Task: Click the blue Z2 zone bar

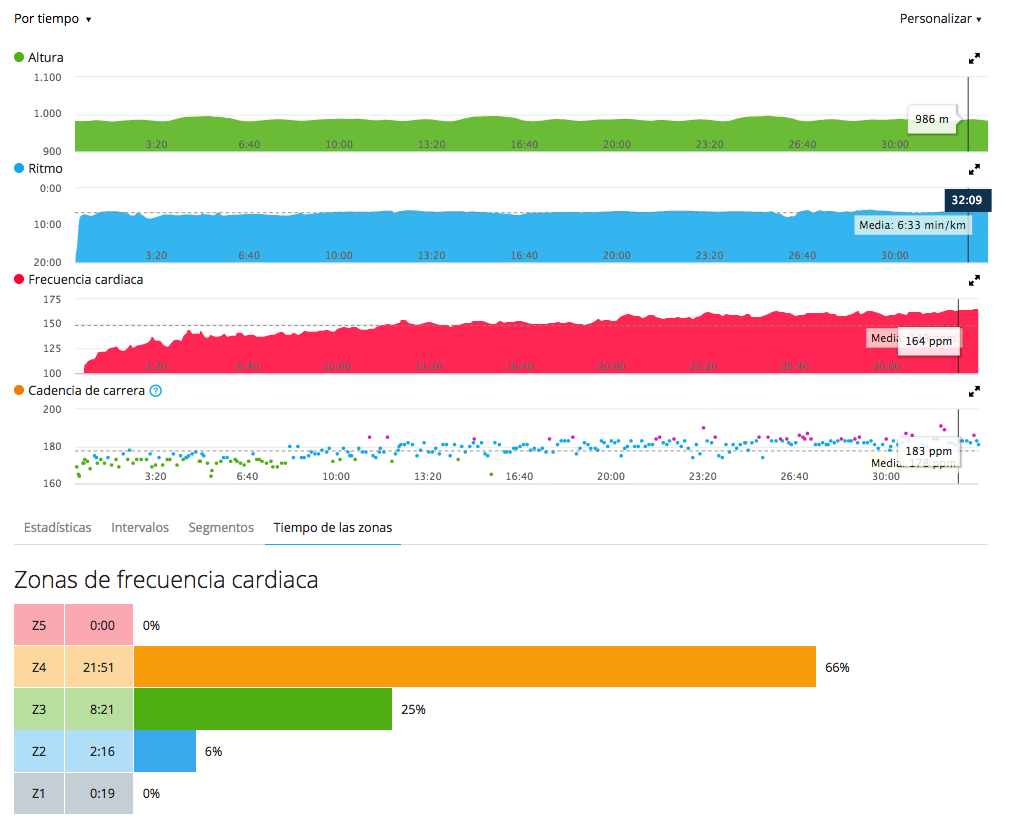Action: (x=165, y=751)
